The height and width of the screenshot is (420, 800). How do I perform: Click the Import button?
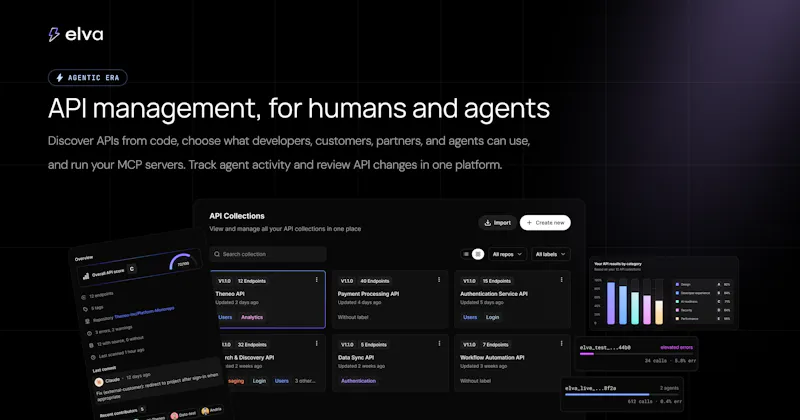(497, 223)
